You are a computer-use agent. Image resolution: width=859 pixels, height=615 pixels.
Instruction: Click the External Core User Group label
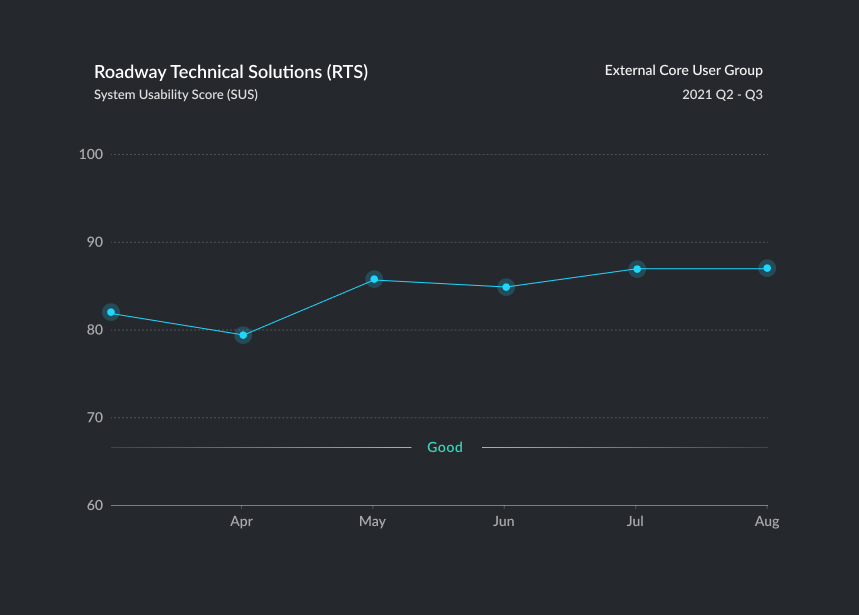pos(683,70)
